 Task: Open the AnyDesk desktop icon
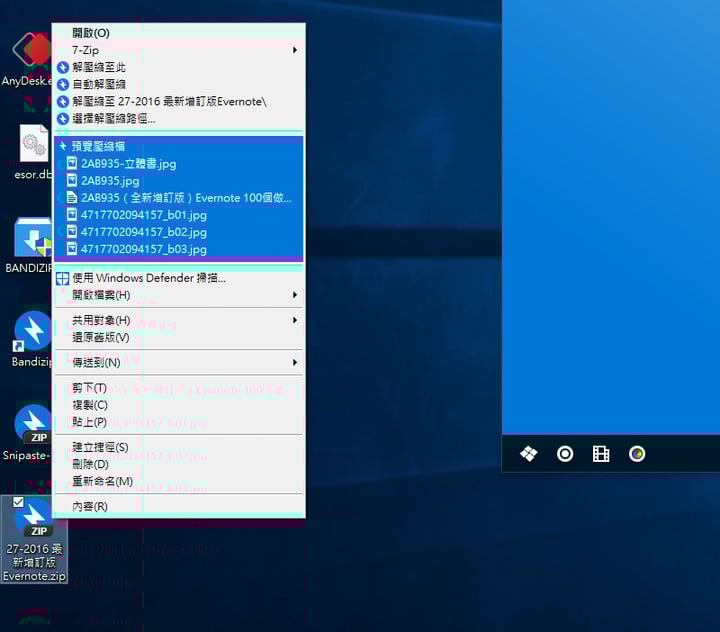[x=32, y=49]
